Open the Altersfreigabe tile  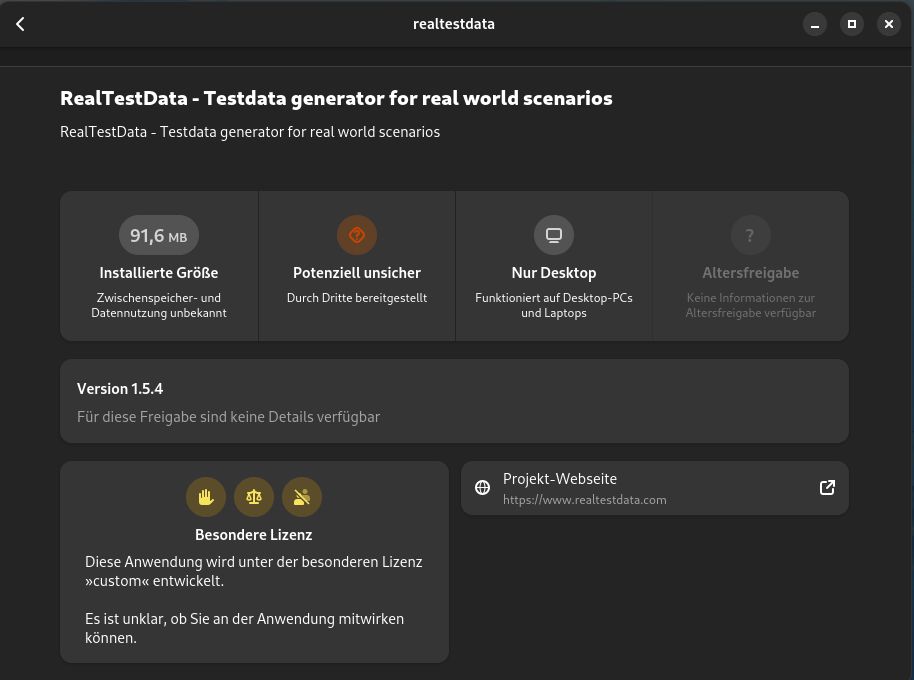[751, 266]
